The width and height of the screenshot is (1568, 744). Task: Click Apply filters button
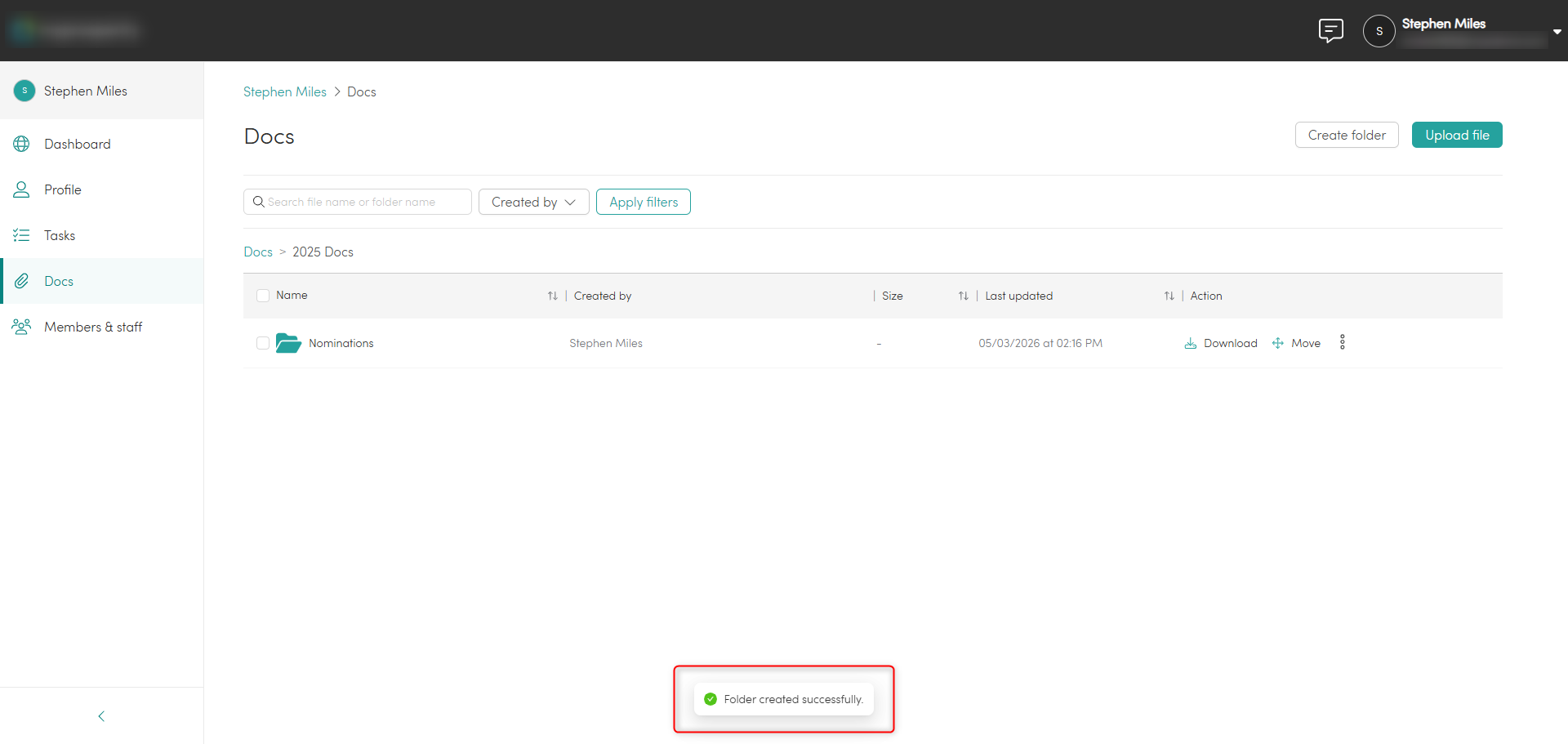[644, 202]
